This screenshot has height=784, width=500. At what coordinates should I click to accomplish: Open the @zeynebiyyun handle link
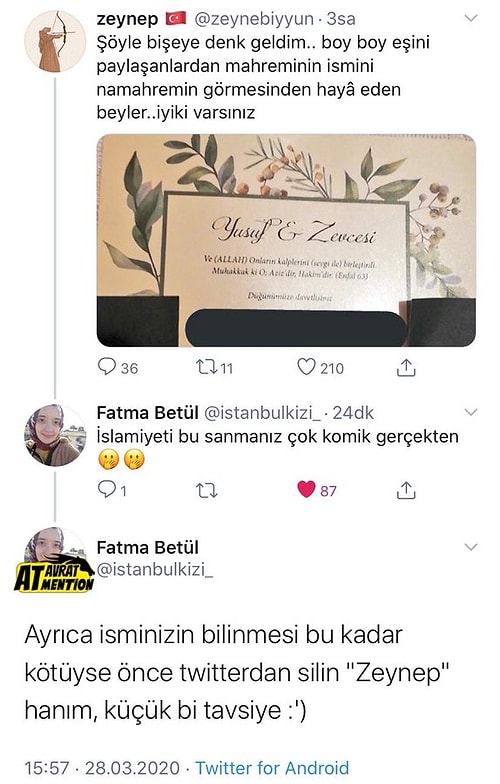pyautogui.click(x=254, y=19)
